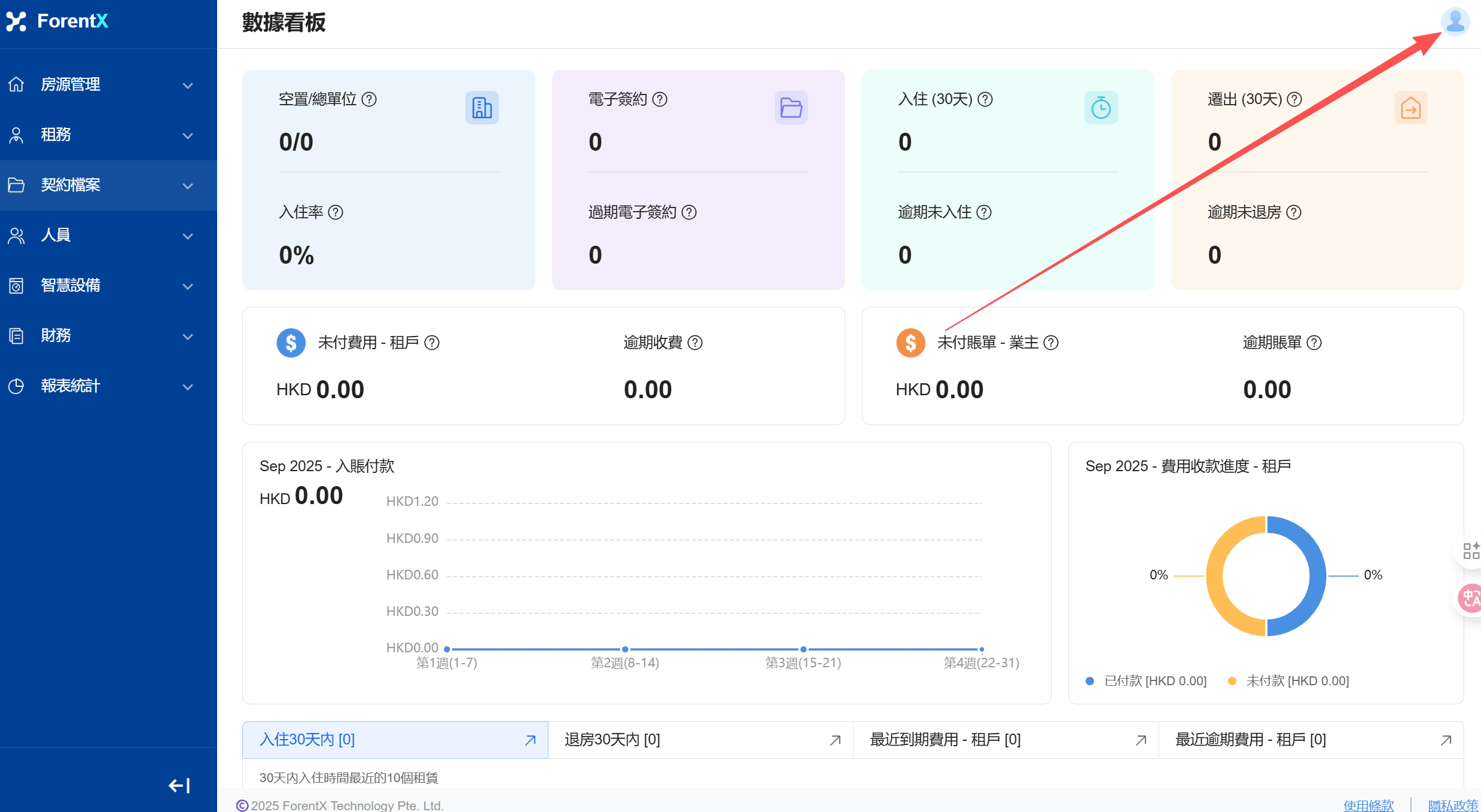Toggle 已付款 legend in pie chart

point(1147,680)
